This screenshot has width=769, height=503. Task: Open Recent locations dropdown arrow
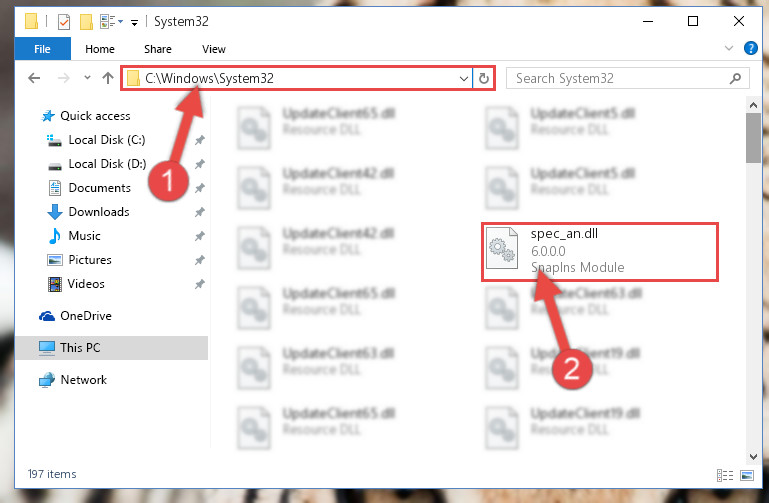[x=87, y=77]
